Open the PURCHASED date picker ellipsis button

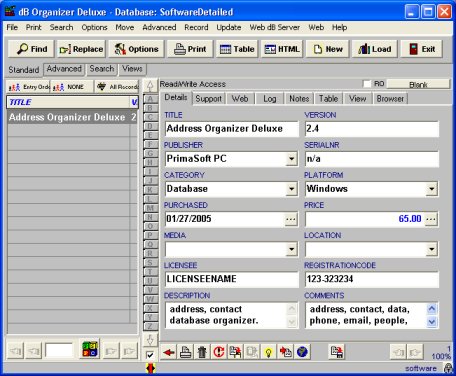tap(291, 219)
